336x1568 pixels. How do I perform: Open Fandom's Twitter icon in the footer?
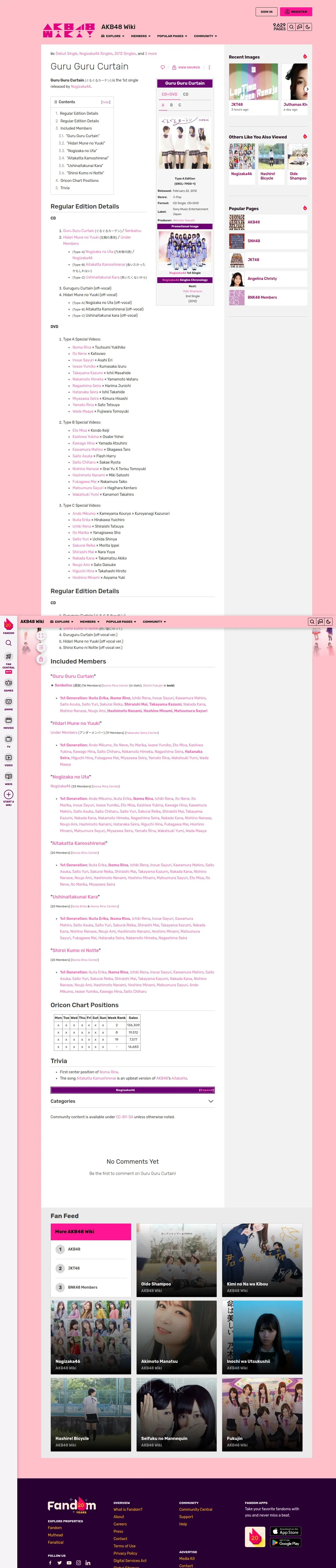60,1563
